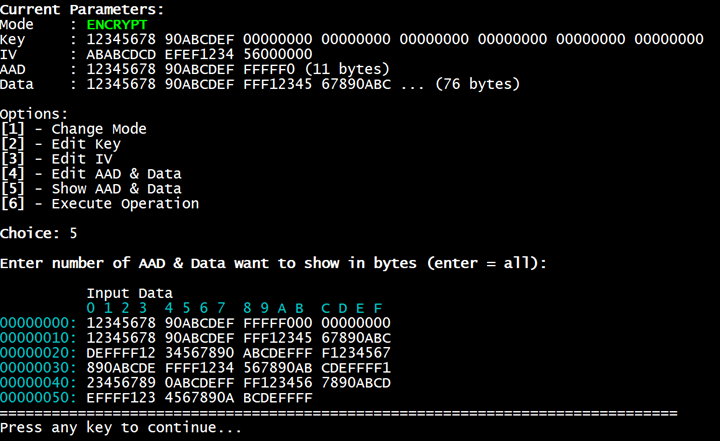Screen dimensions: 720x441
Task: Click the hex column offset header row
Action: [x=234, y=307]
